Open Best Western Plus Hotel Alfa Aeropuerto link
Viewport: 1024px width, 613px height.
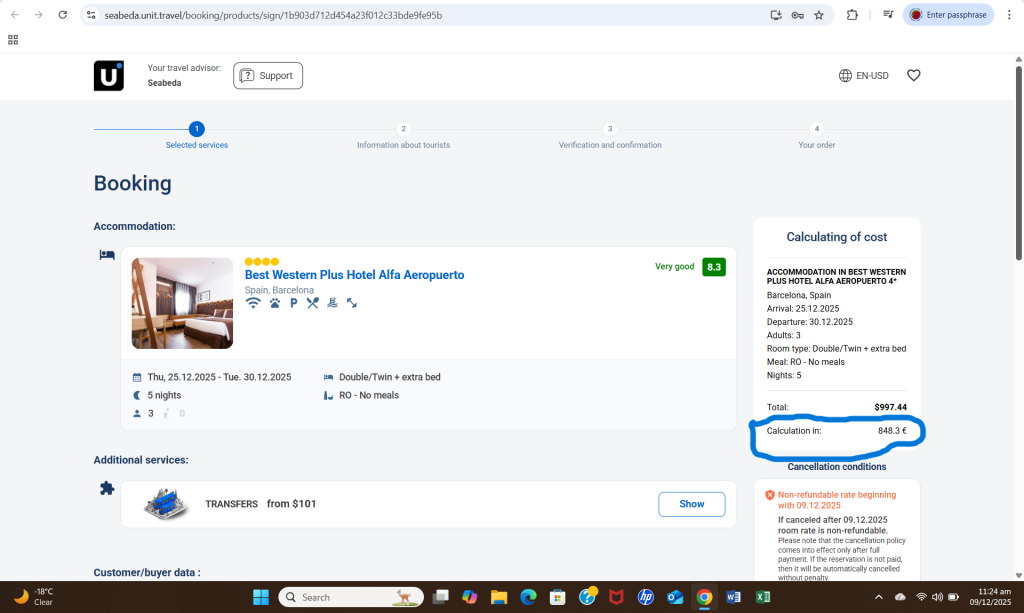[354, 275]
